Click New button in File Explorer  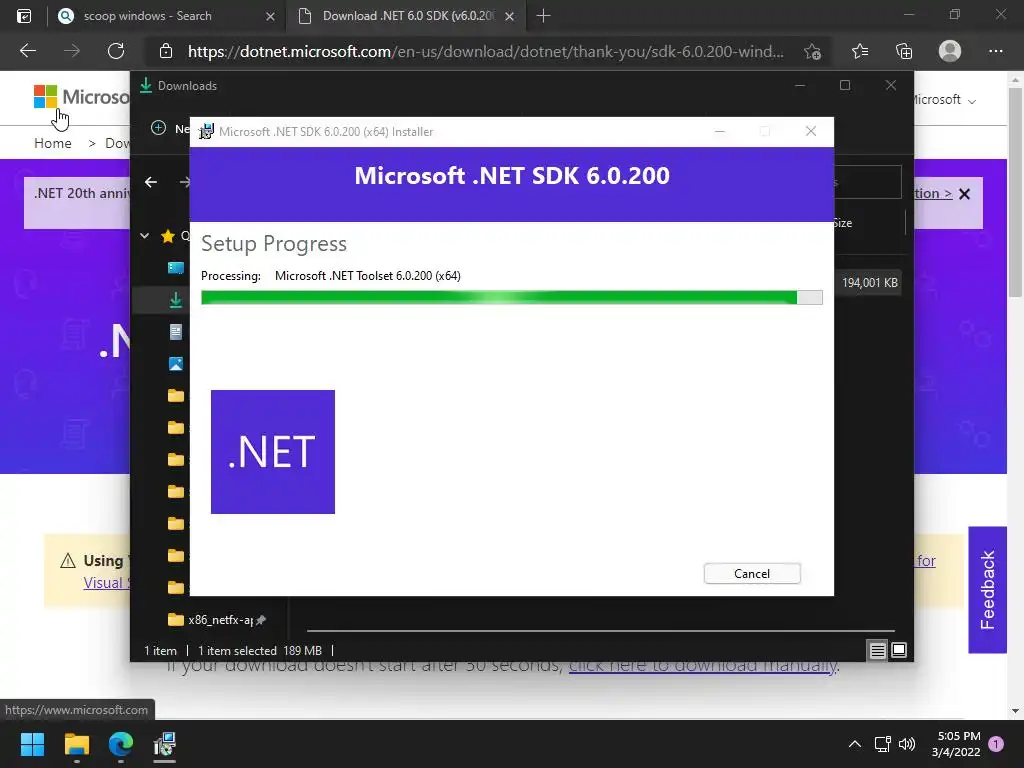(x=170, y=129)
